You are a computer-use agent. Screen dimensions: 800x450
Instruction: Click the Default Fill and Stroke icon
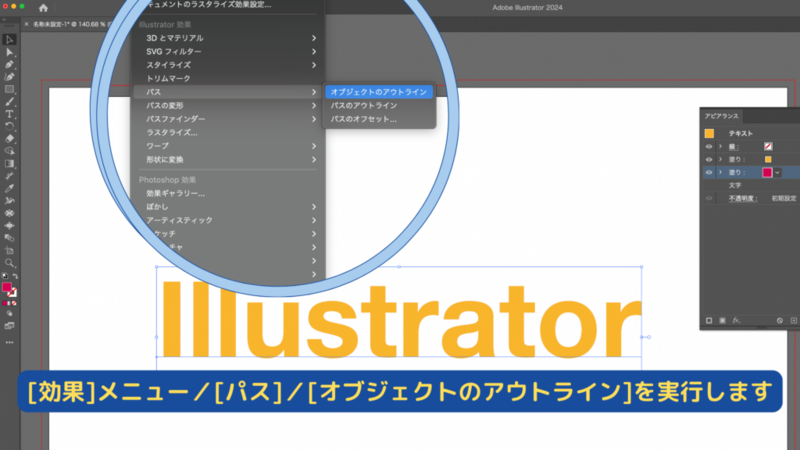pyautogui.click(x=5, y=276)
